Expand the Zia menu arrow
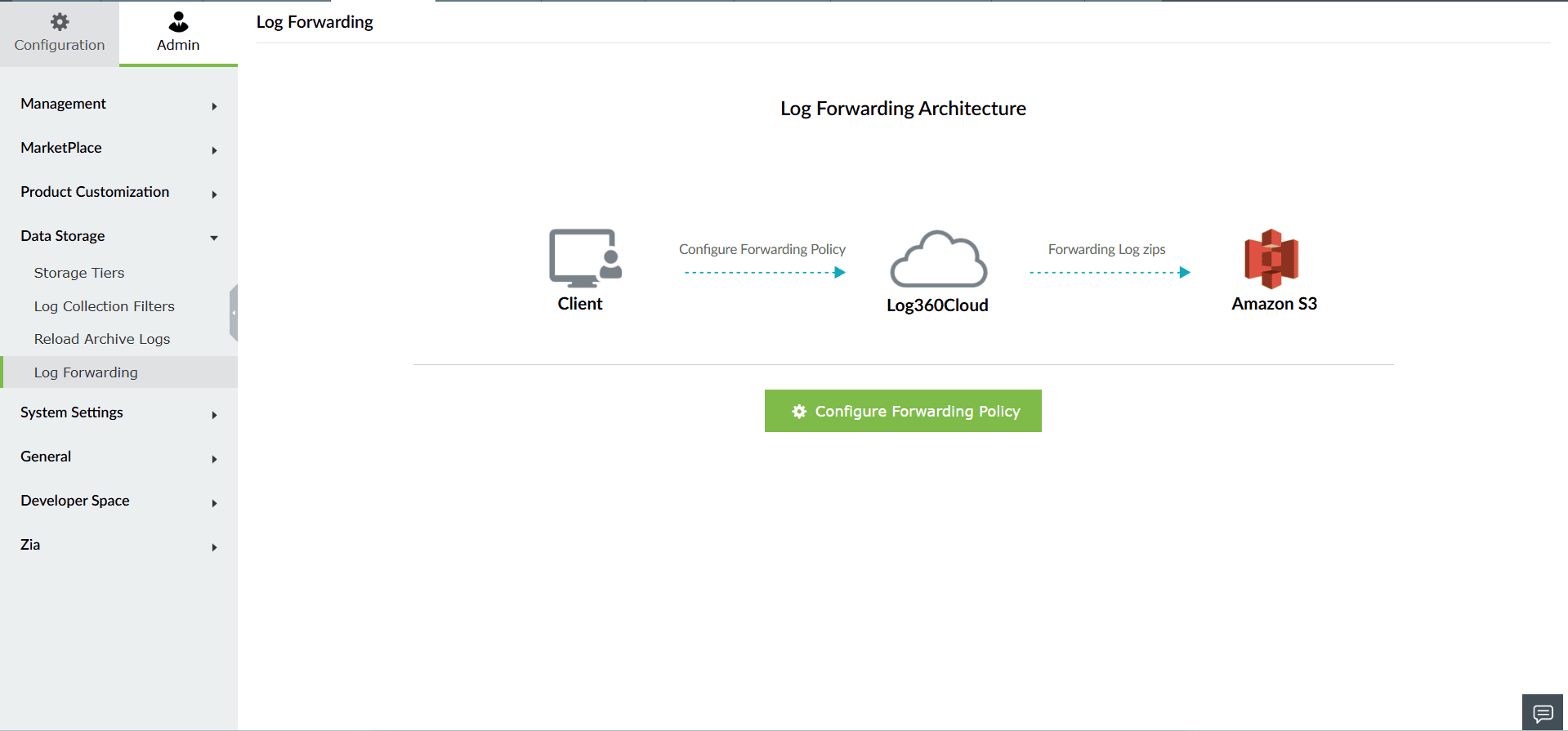1568x731 pixels. click(x=214, y=547)
